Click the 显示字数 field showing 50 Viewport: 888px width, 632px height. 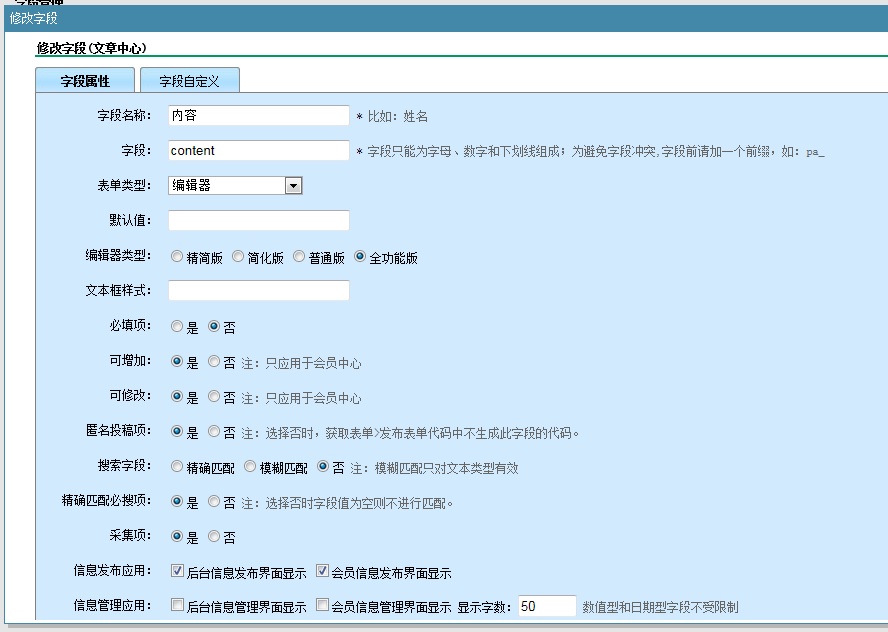click(547, 606)
